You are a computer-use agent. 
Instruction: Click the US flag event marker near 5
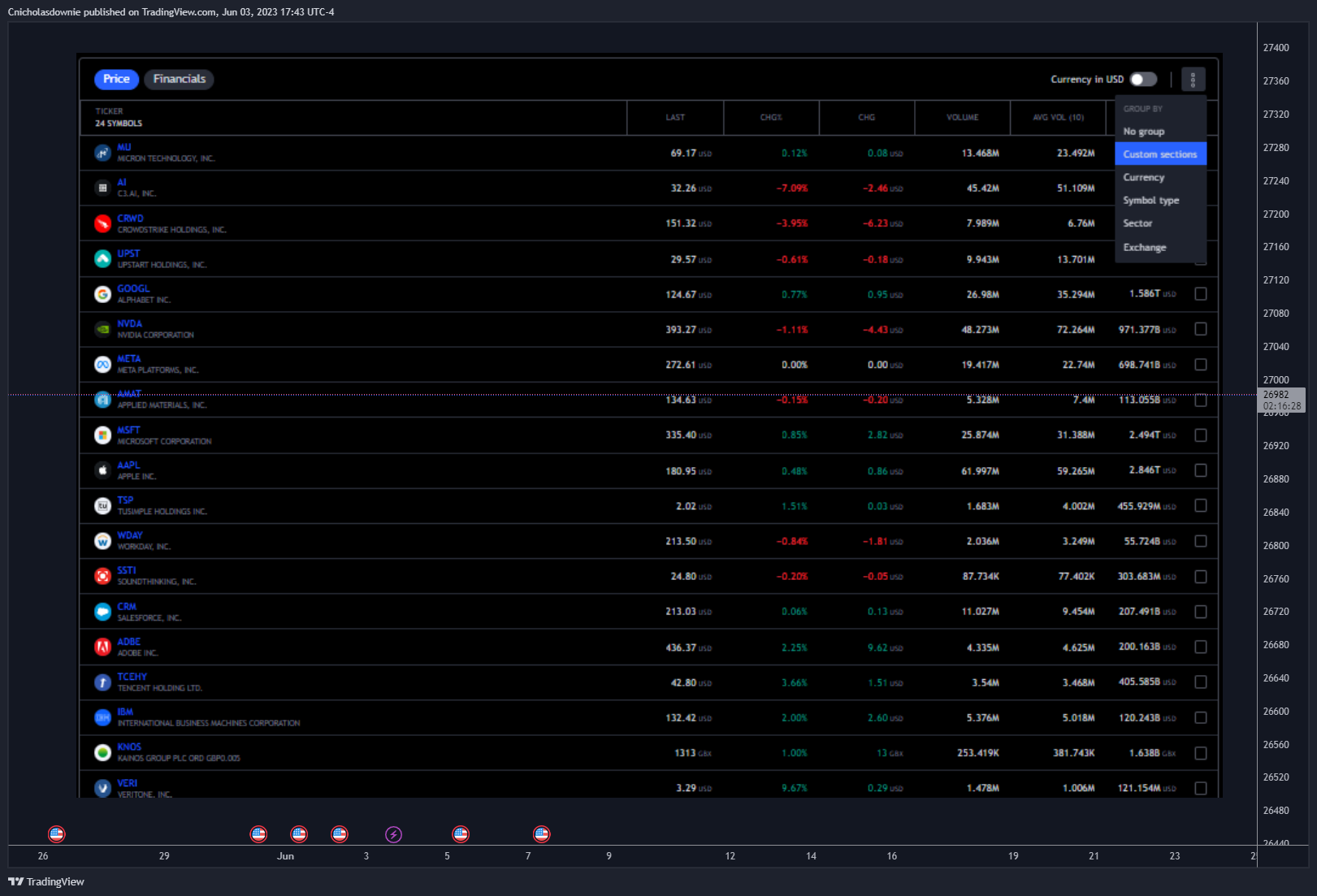pyautogui.click(x=461, y=834)
